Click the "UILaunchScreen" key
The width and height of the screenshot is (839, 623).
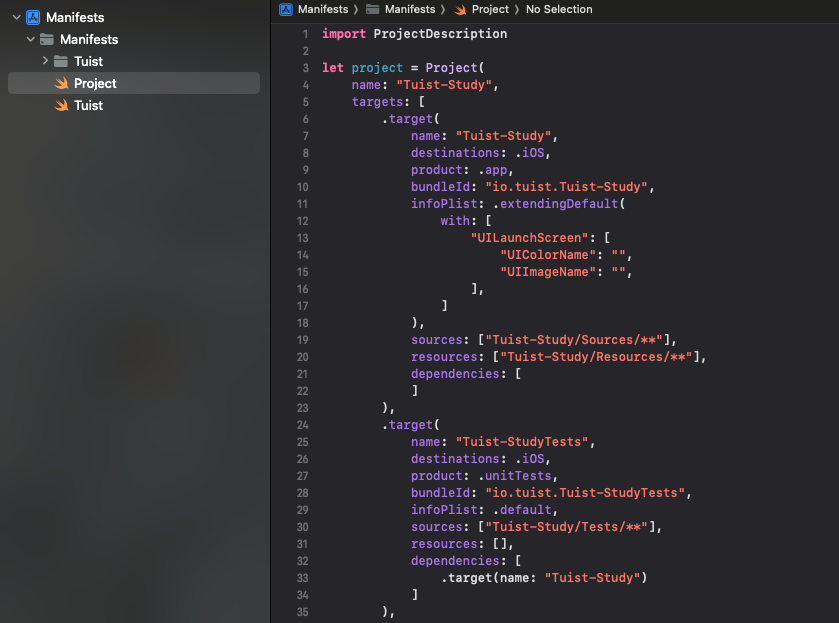point(529,238)
